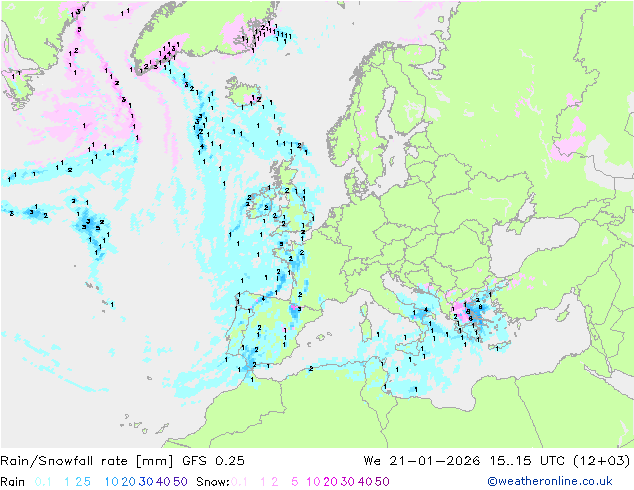Click the snow legend value 5
This screenshot has width=634, height=490.
click(x=294, y=482)
